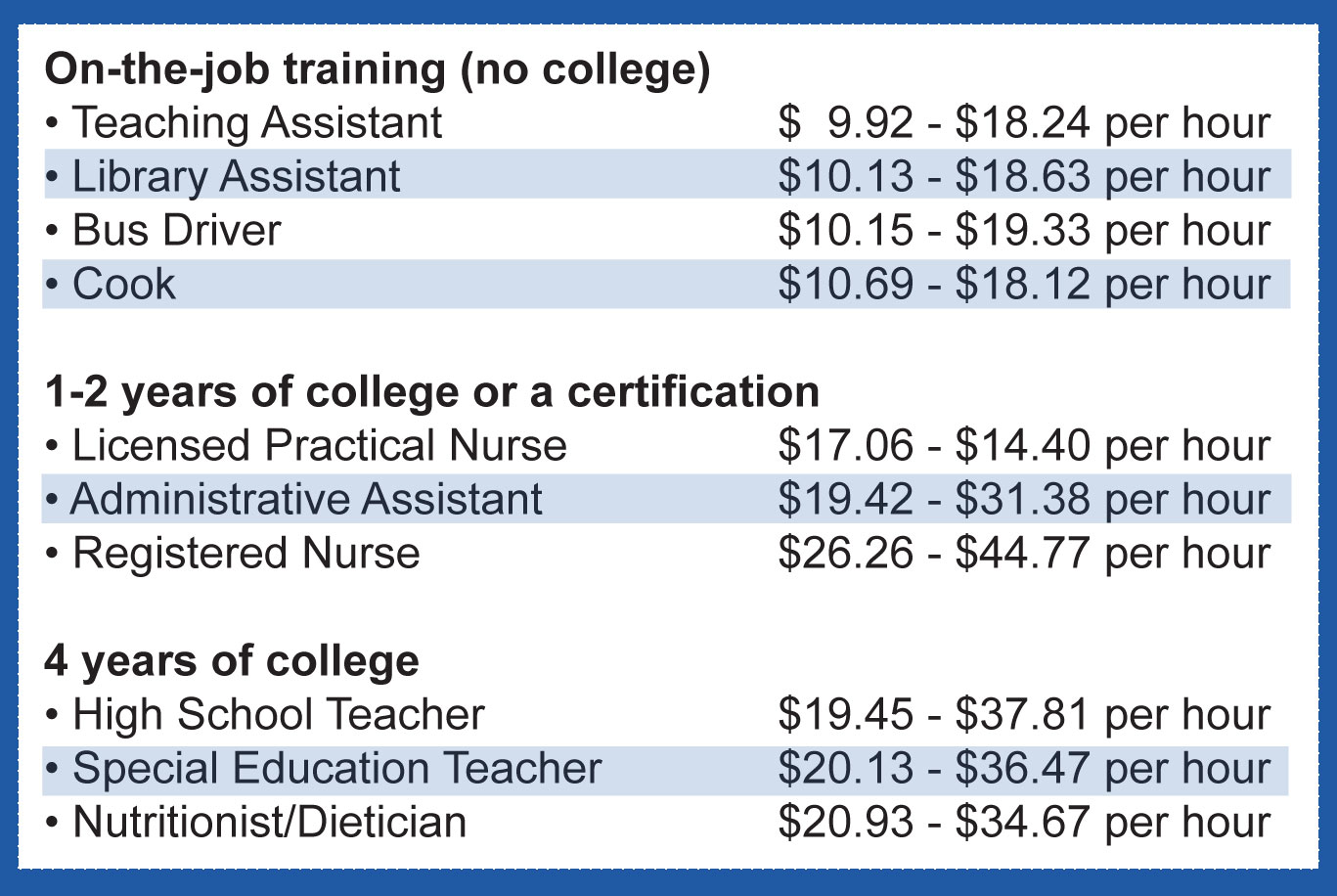Click the 1-2 years of college heading

pos(432,392)
